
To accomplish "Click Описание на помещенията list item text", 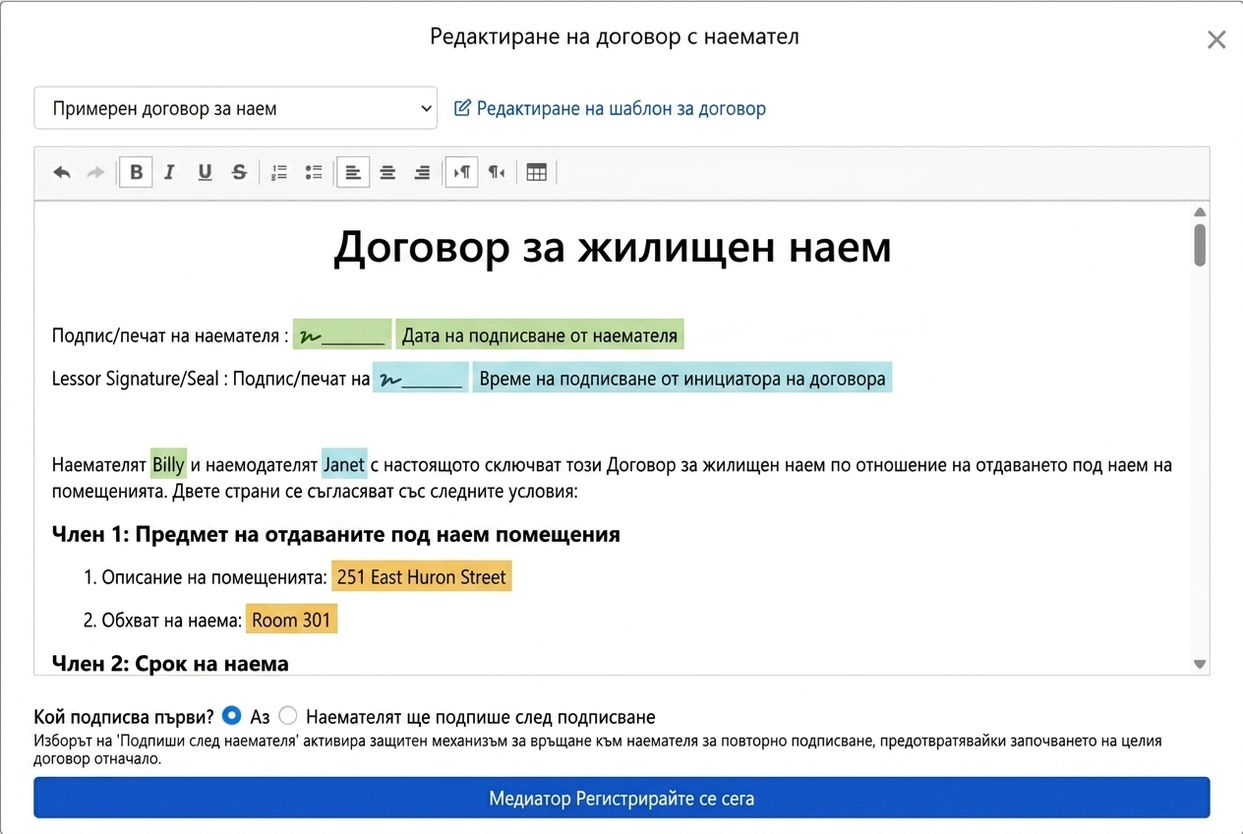I will (215, 577).
